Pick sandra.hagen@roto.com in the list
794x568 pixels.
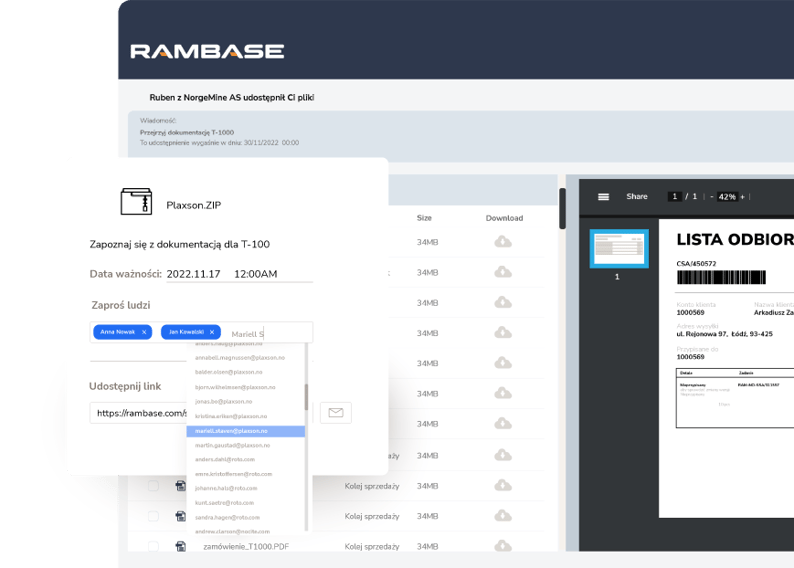[x=227, y=517]
